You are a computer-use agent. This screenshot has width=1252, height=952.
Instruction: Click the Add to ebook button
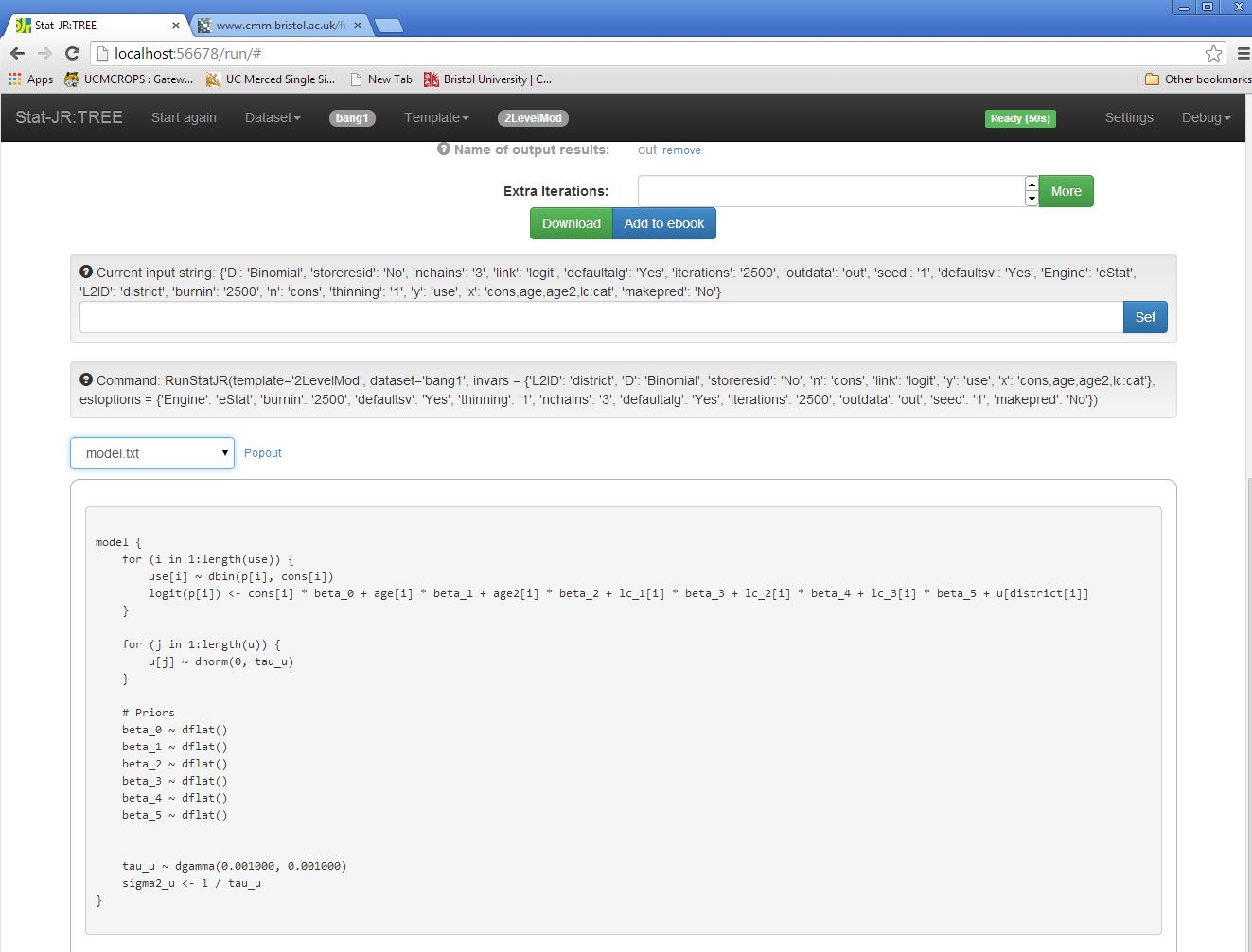tap(664, 224)
